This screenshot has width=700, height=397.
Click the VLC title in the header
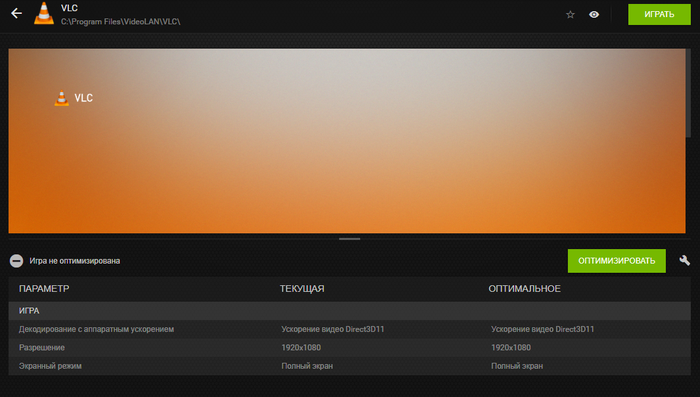[x=69, y=8]
